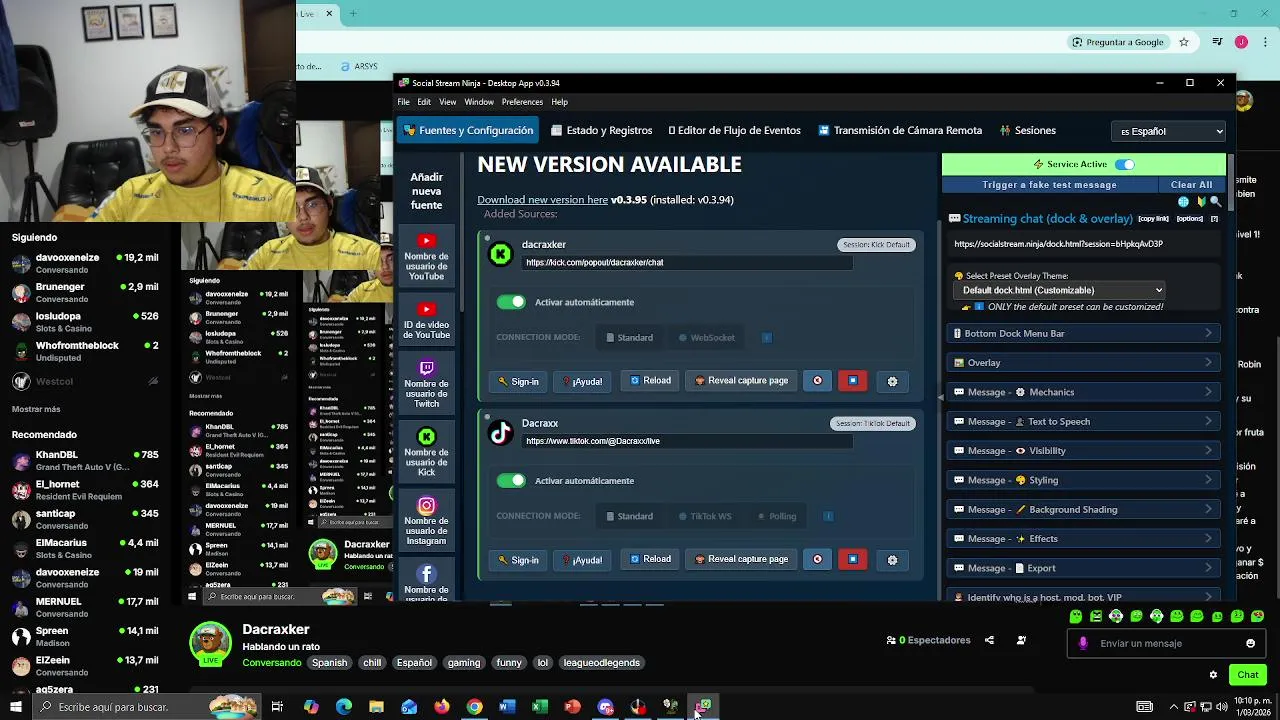
Task: Open the Preferences menu
Action: (522, 102)
